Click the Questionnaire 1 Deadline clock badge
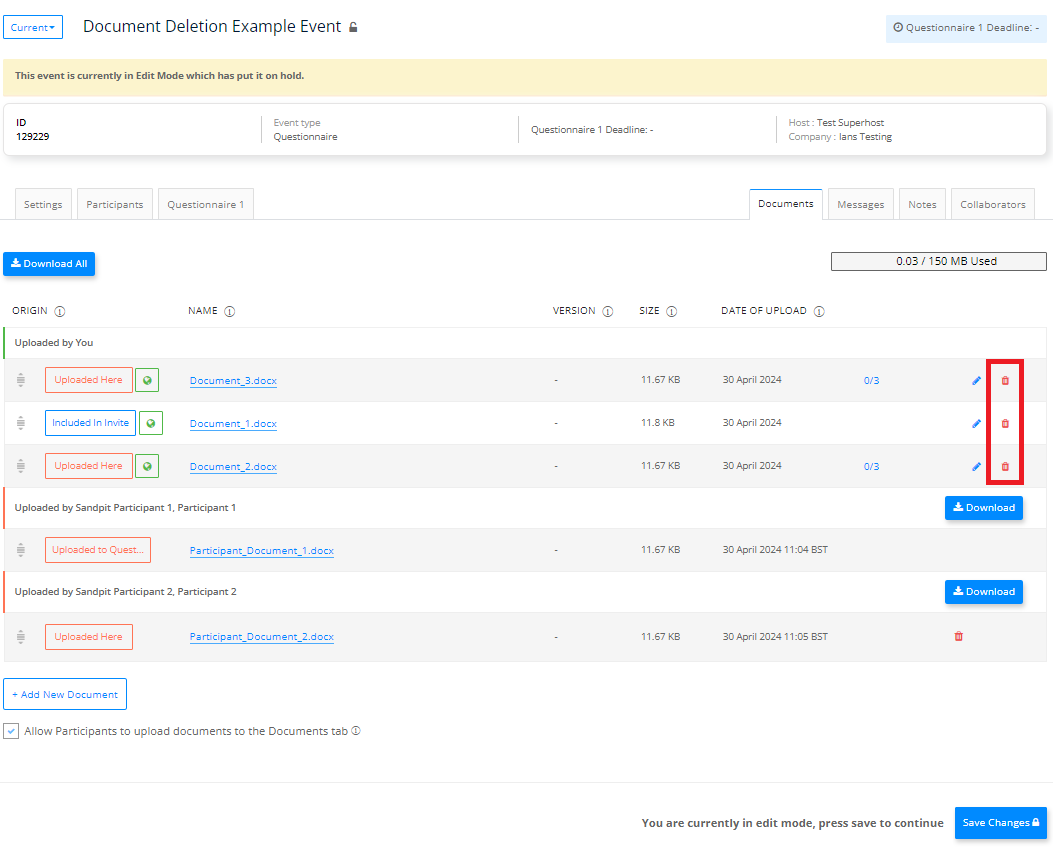The height and width of the screenshot is (847, 1053). point(966,28)
